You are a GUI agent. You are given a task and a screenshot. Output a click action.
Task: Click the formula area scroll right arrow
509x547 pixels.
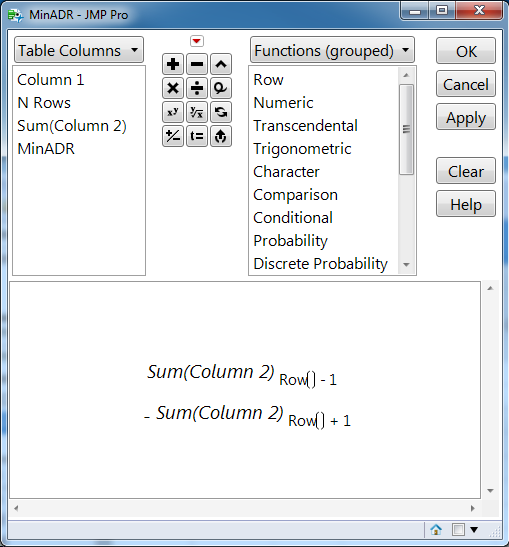click(x=473, y=508)
